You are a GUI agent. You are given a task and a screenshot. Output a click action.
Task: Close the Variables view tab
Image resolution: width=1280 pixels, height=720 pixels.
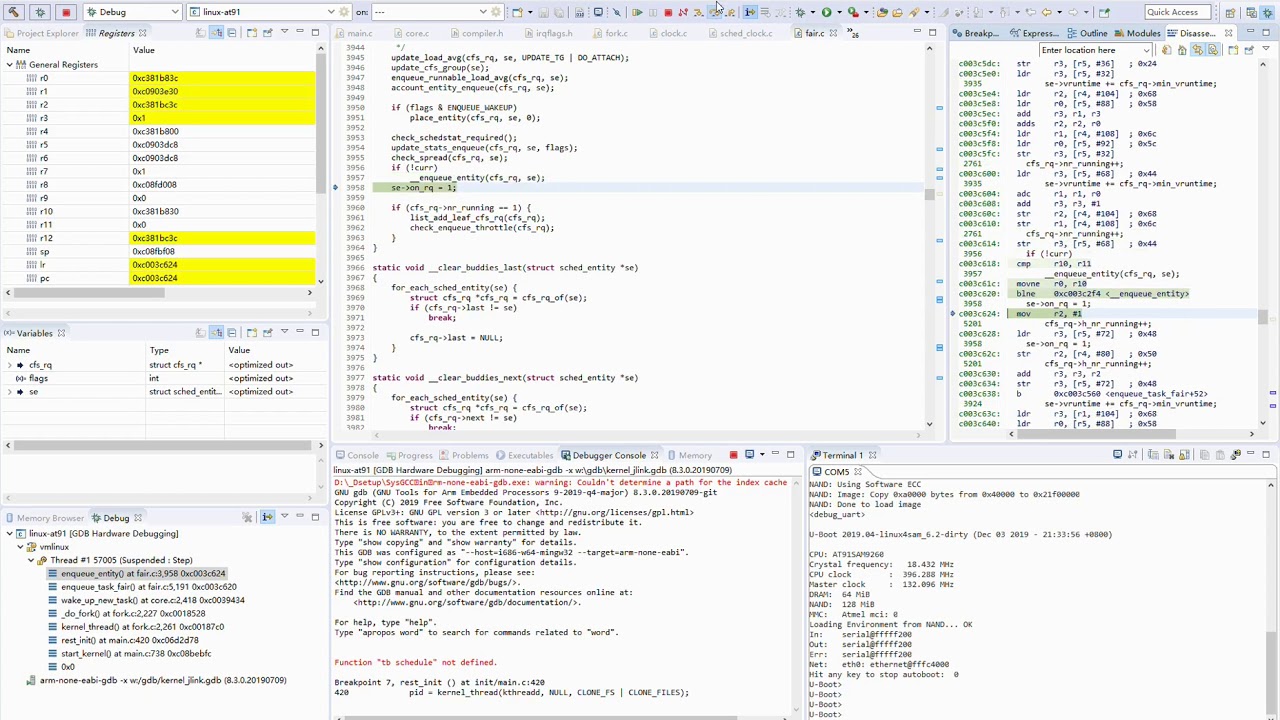pyautogui.click(x=61, y=333)
